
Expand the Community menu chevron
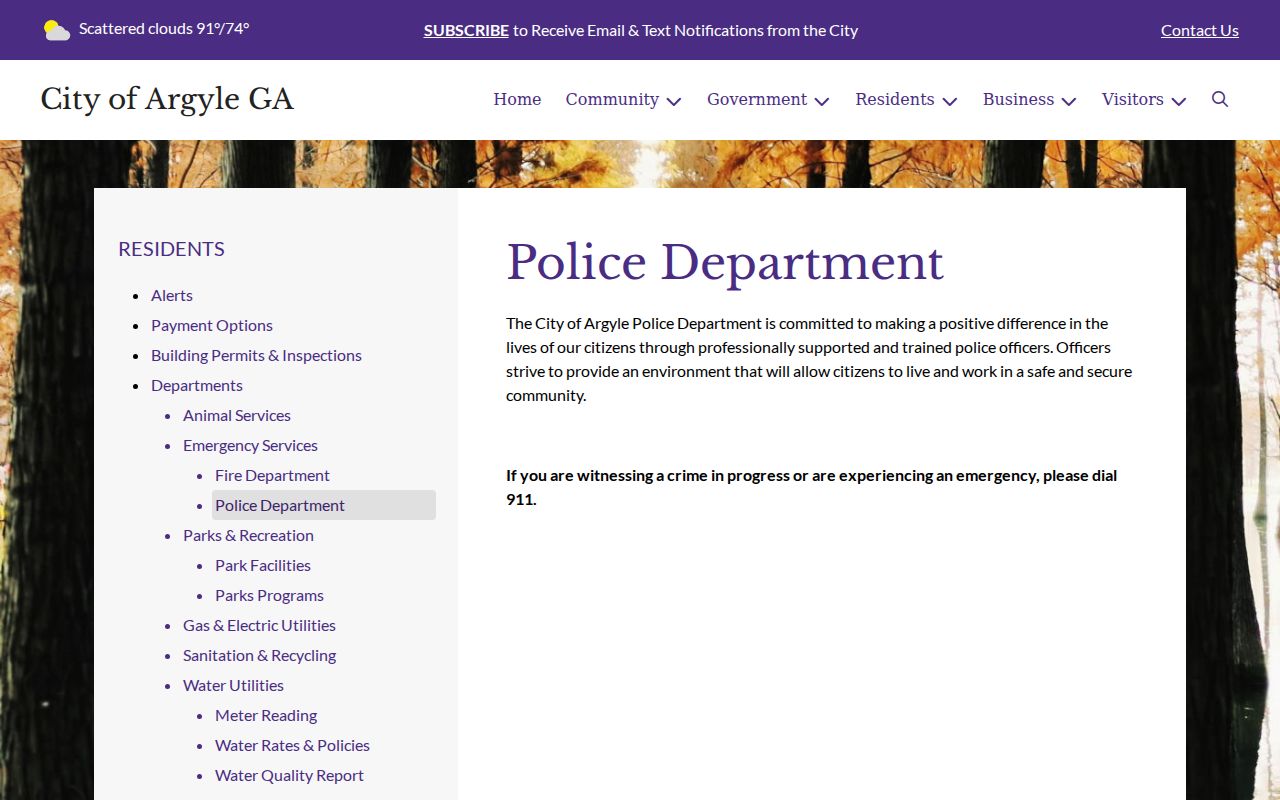[x=674, y=101]
